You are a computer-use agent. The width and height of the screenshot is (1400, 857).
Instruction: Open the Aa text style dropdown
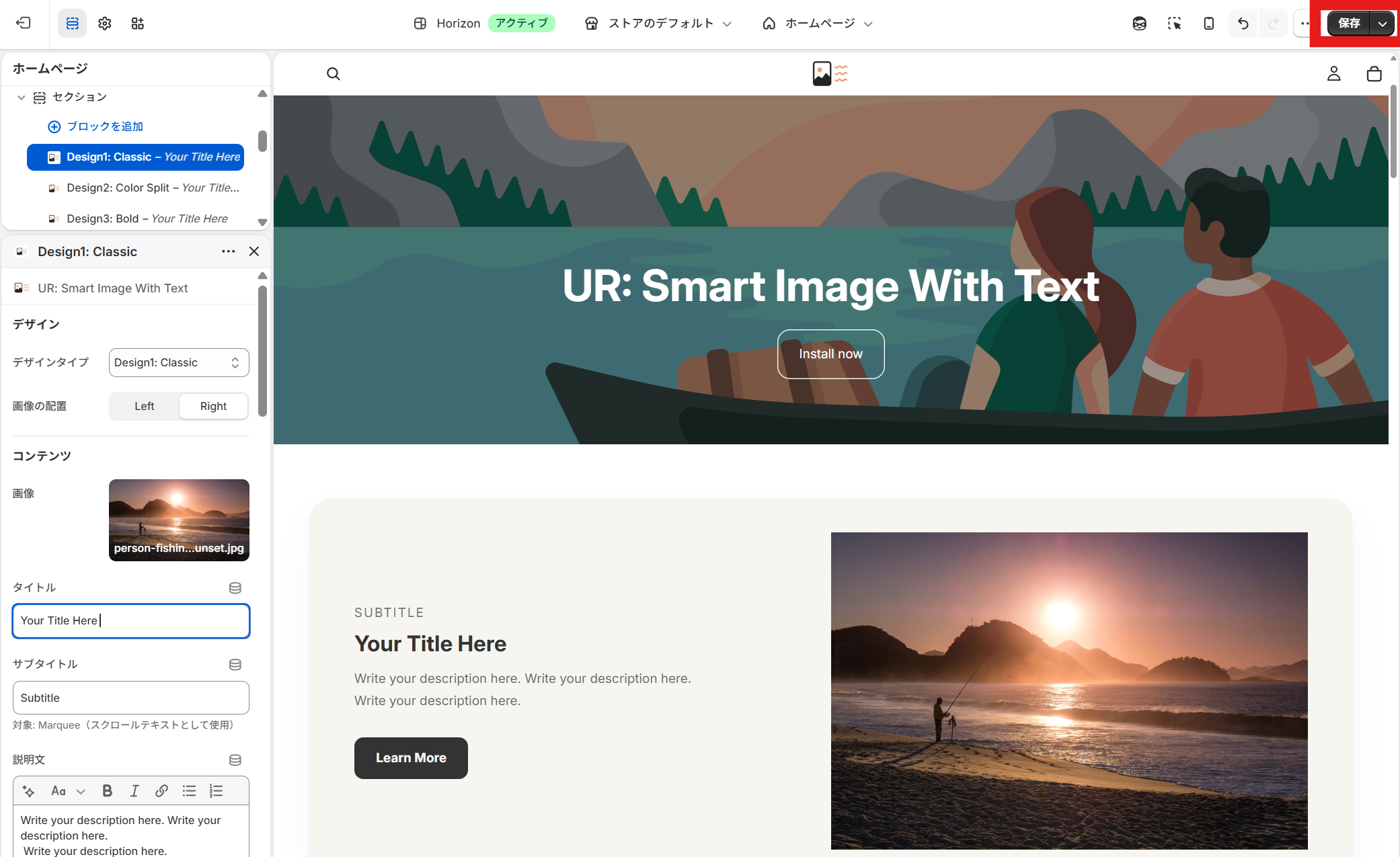(68, 791)
